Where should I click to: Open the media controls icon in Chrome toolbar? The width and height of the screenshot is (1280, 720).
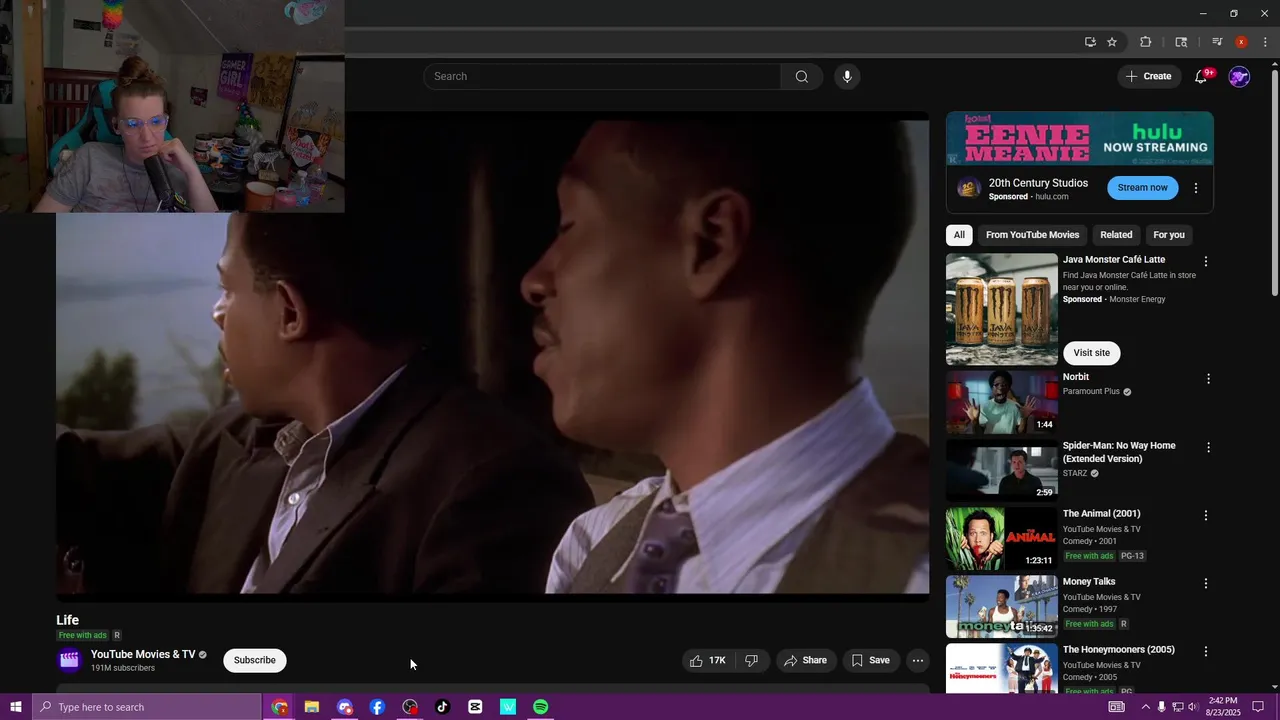[1217, 42]
